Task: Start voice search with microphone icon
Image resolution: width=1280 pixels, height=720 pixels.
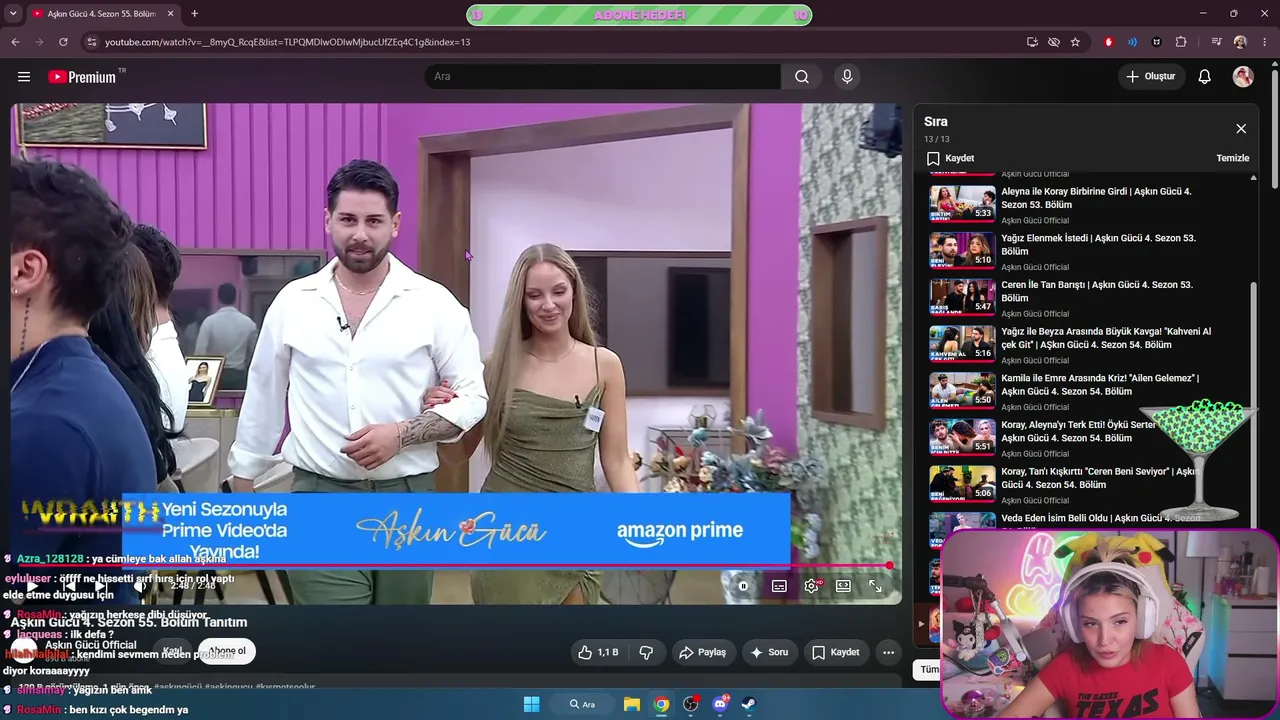Action: [847, 77]
